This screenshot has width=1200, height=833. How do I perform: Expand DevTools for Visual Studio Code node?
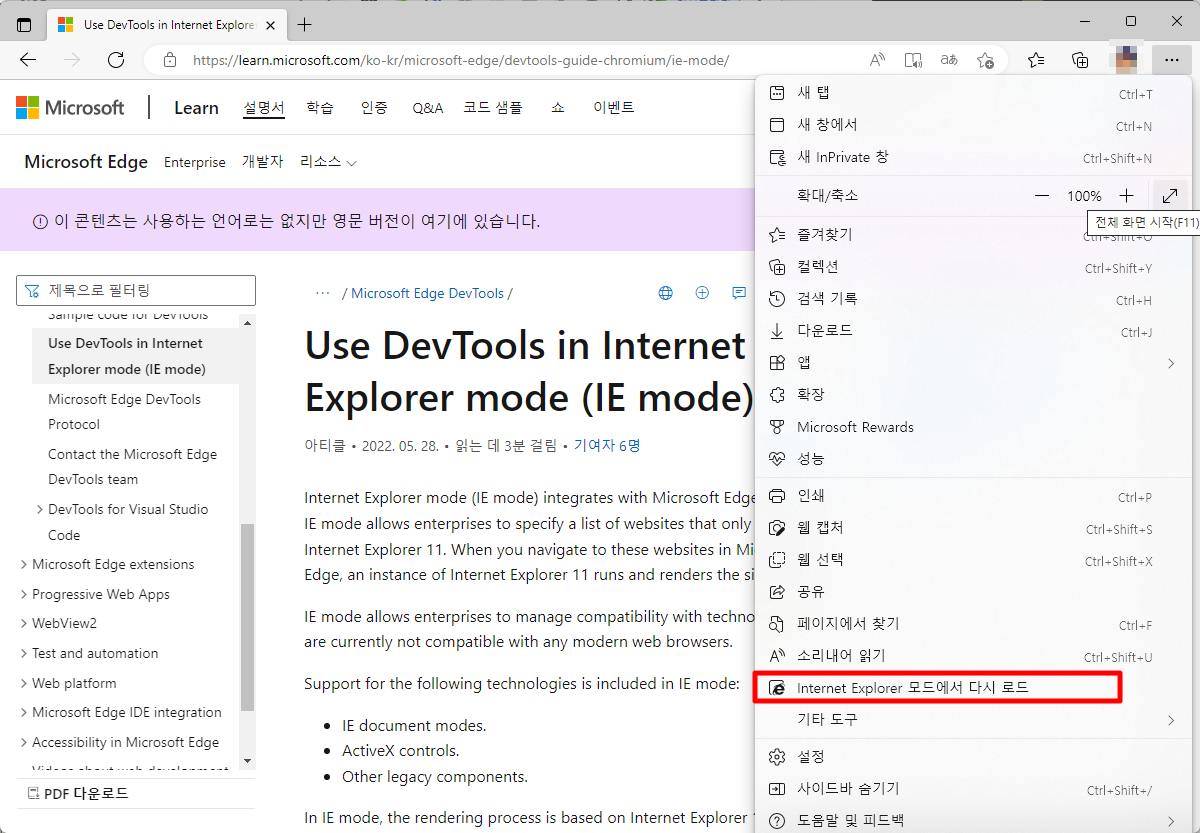[39, 509]
